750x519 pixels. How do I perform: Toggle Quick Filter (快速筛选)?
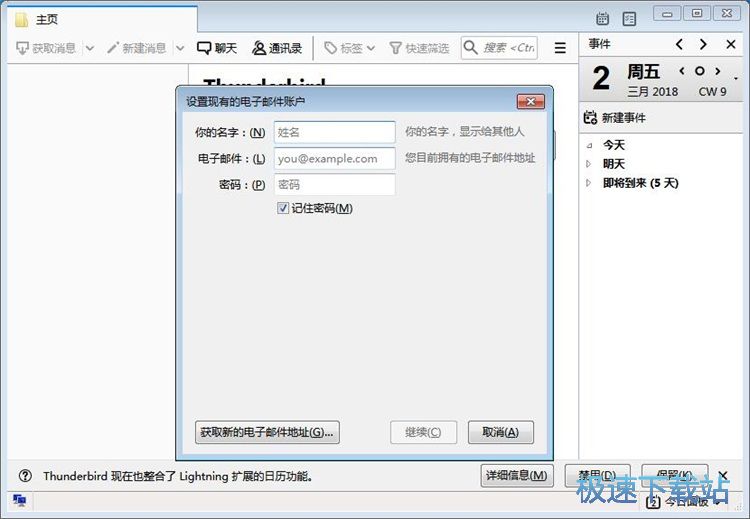coord(419,48)
